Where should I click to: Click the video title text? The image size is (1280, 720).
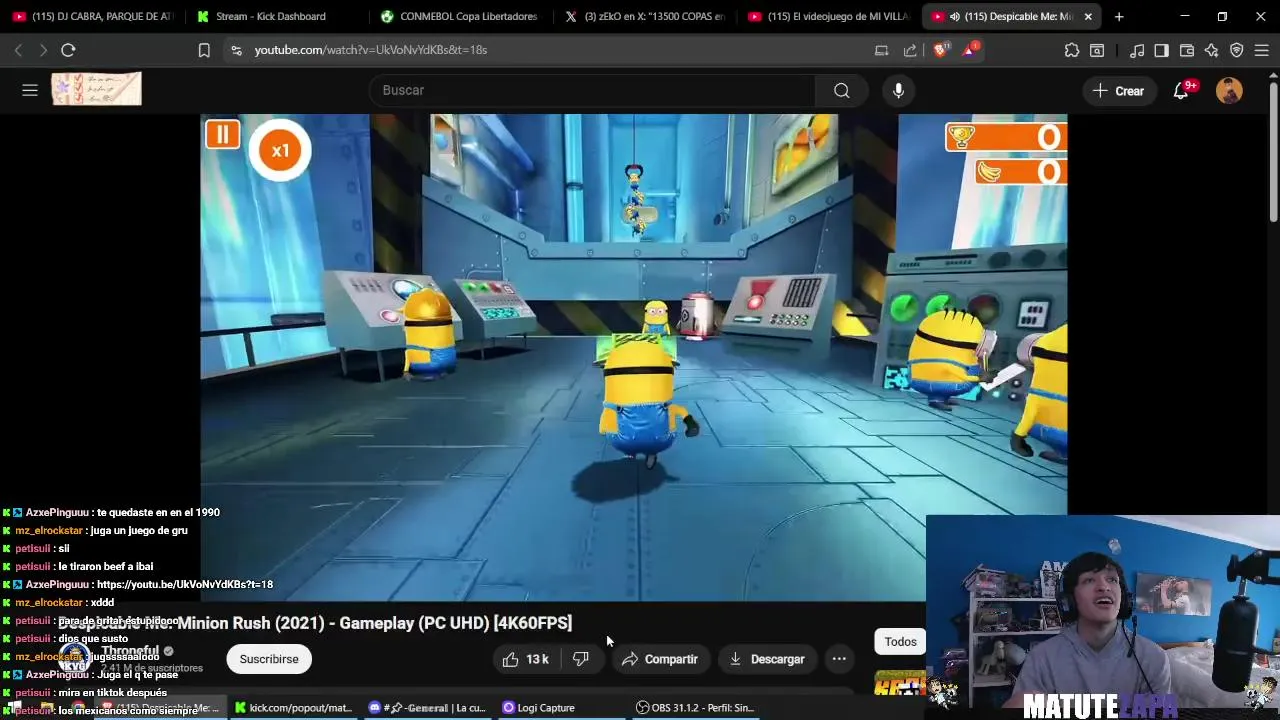tap(315, 623)
